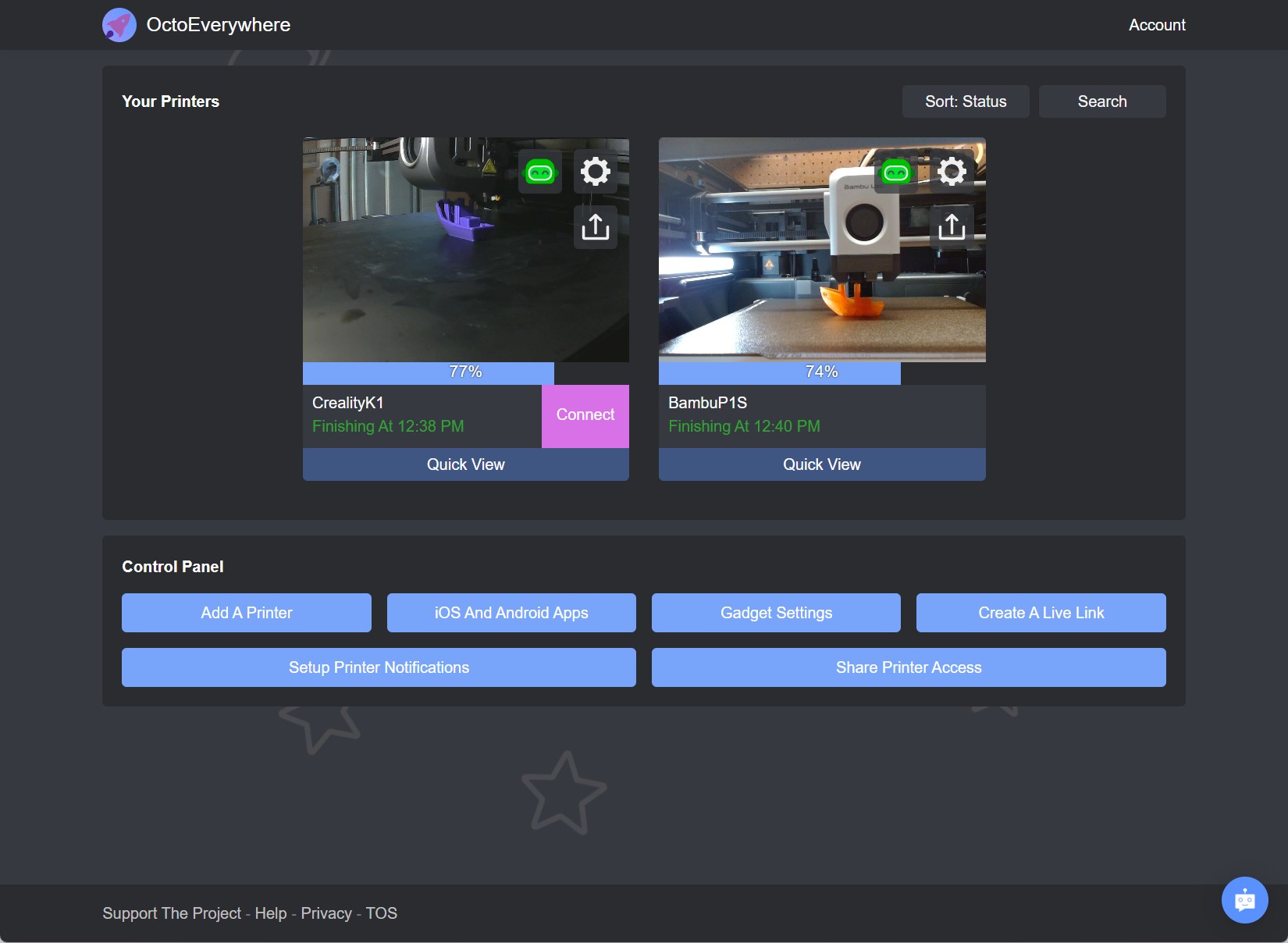Open the chat support bot icon
Screen dimensions: 1288x943
pos(1244,899)
